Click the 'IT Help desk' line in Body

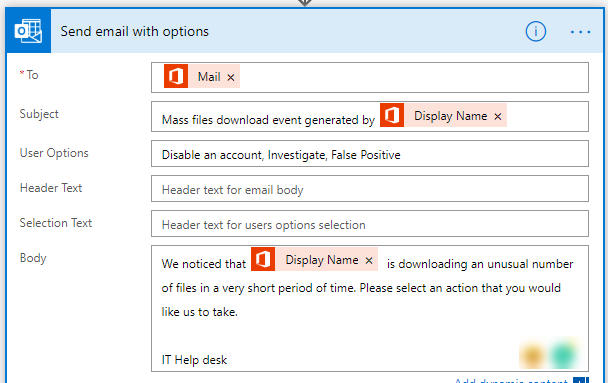(x=194, y=360)
